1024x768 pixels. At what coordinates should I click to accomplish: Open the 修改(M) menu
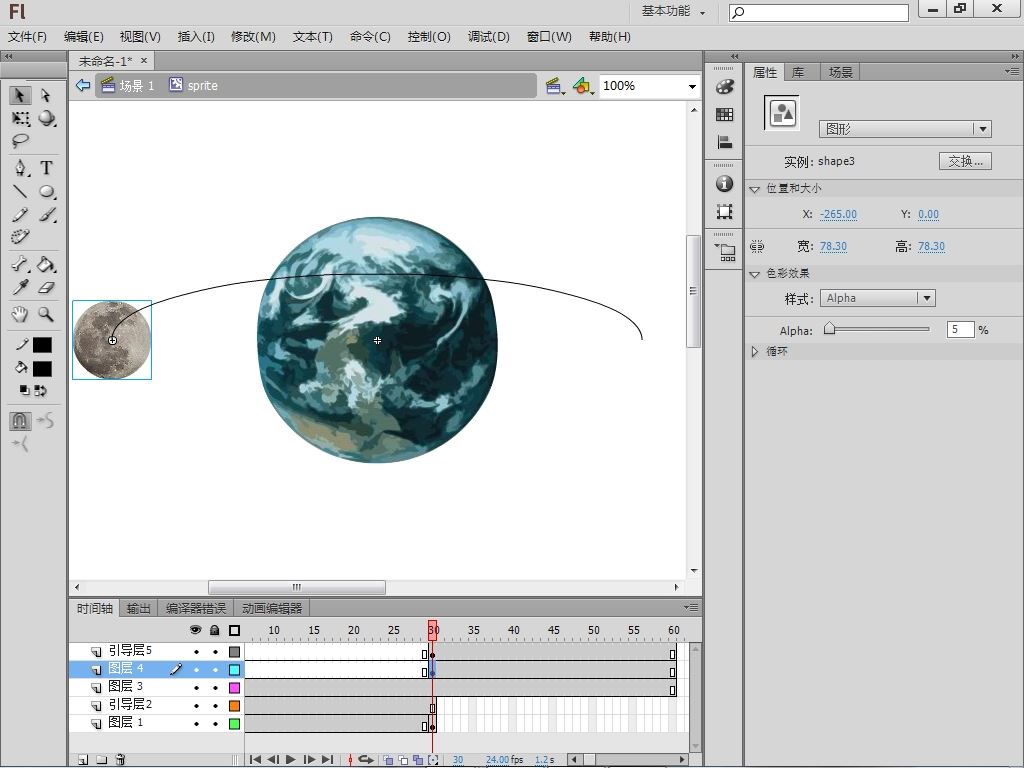(x=253, y=37)
